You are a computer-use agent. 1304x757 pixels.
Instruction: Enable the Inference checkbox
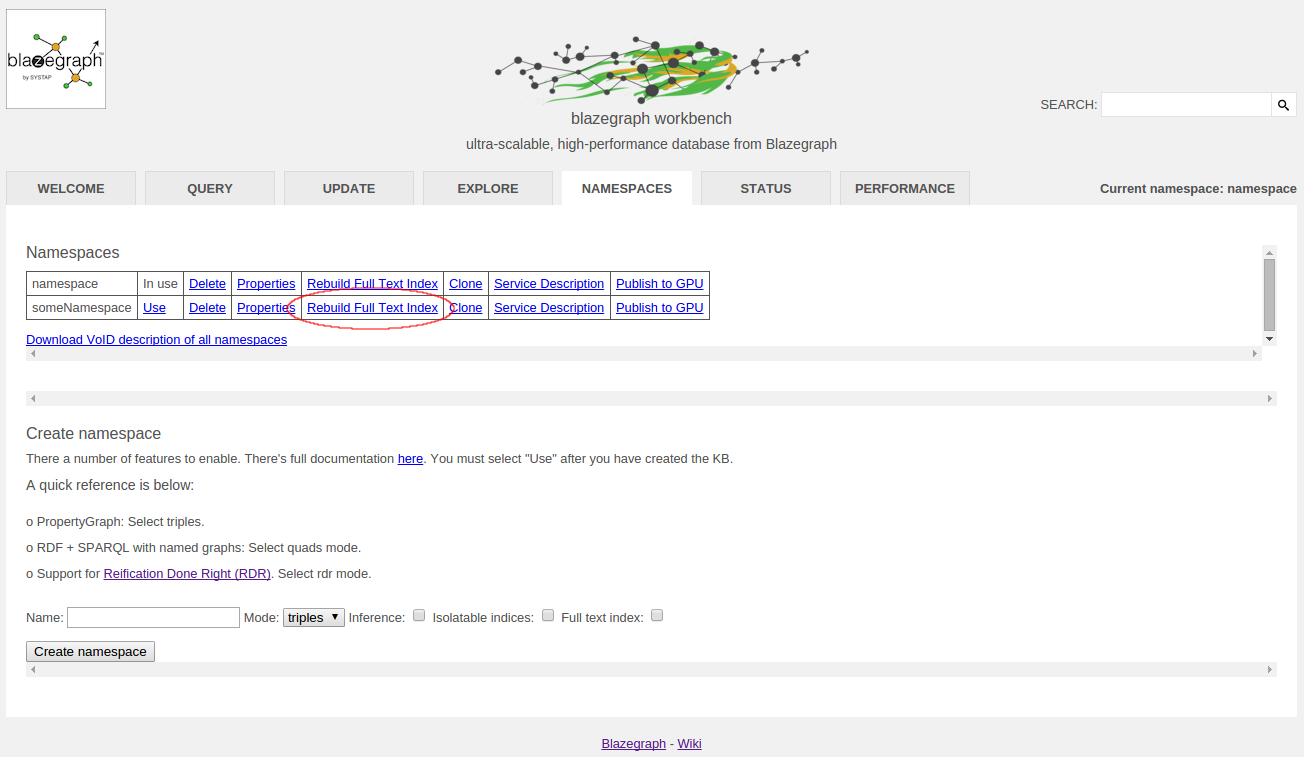point(419,616)
